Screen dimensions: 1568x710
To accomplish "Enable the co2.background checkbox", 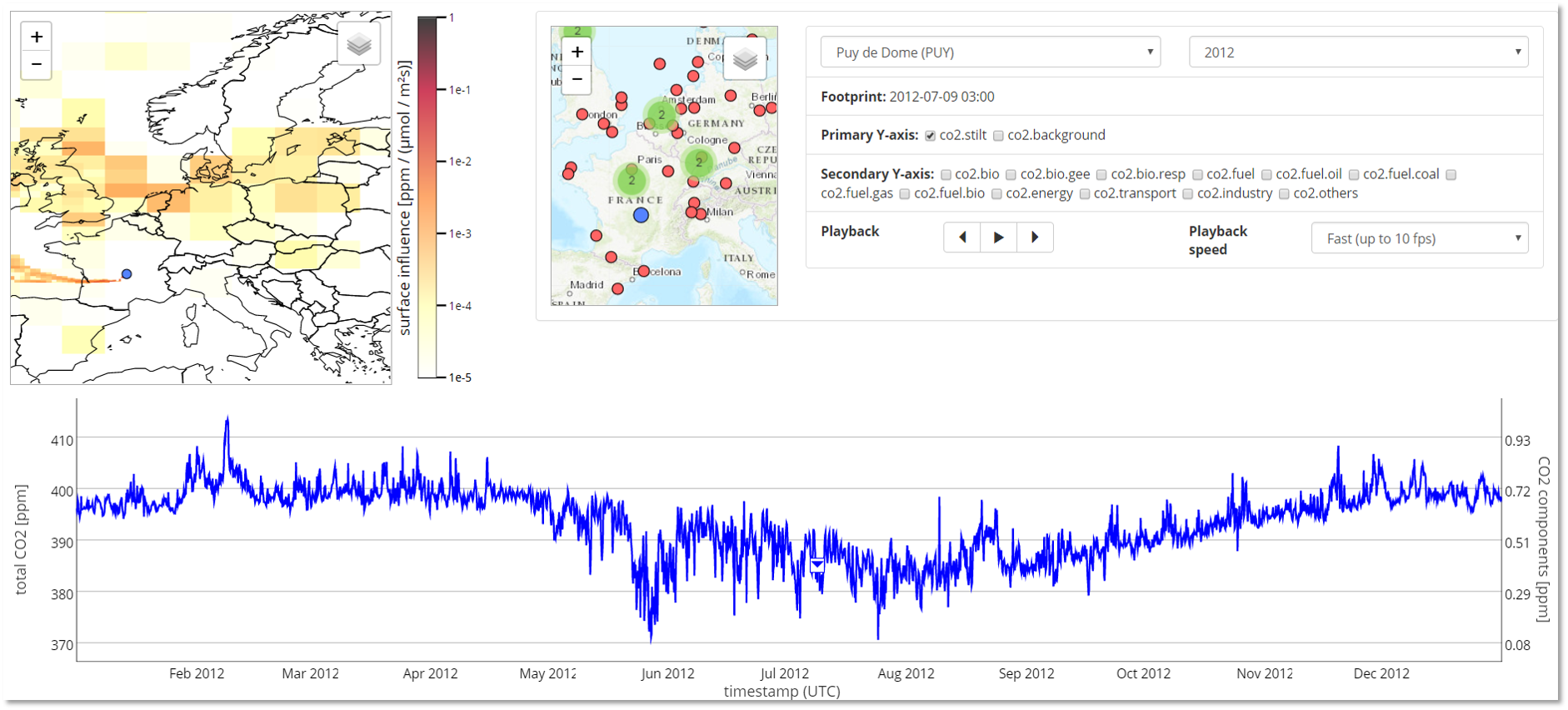I will (x=998, y=136).
